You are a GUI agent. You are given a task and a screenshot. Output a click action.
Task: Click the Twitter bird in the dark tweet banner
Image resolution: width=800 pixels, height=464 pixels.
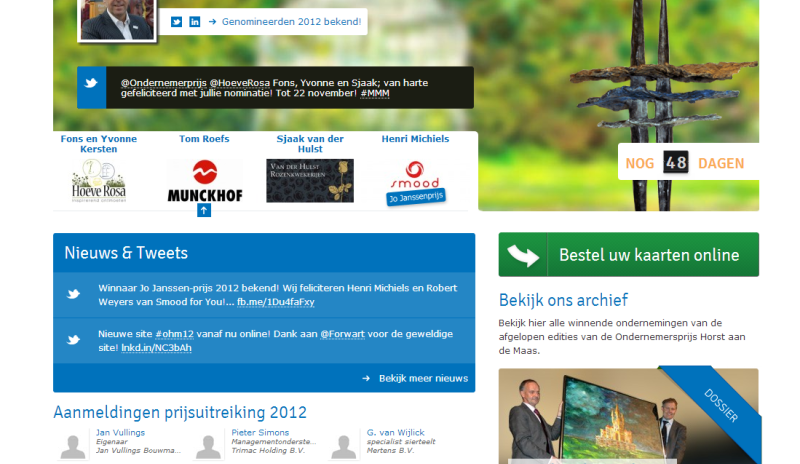(x=91, y=87)
